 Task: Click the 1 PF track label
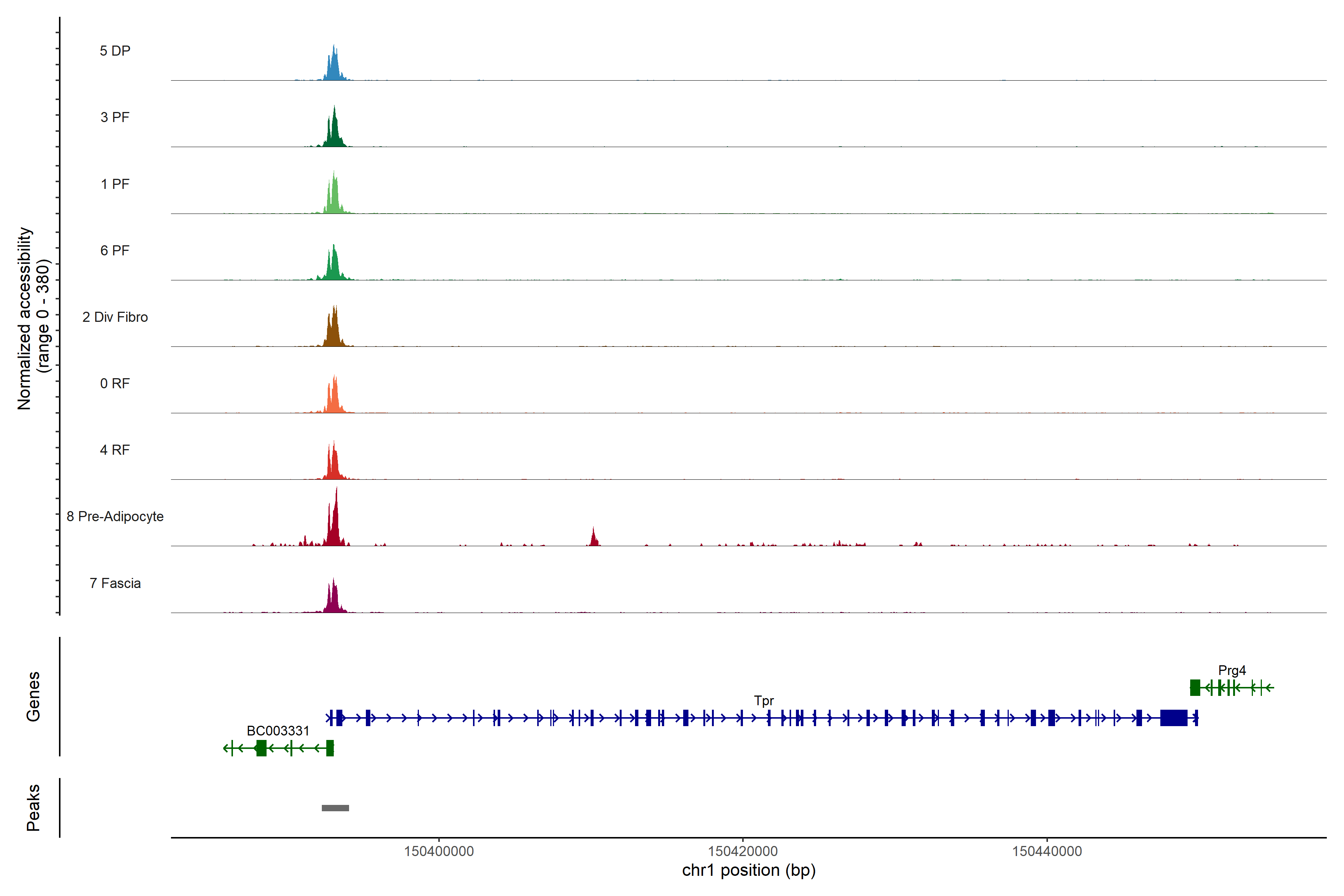coord(115,184)
